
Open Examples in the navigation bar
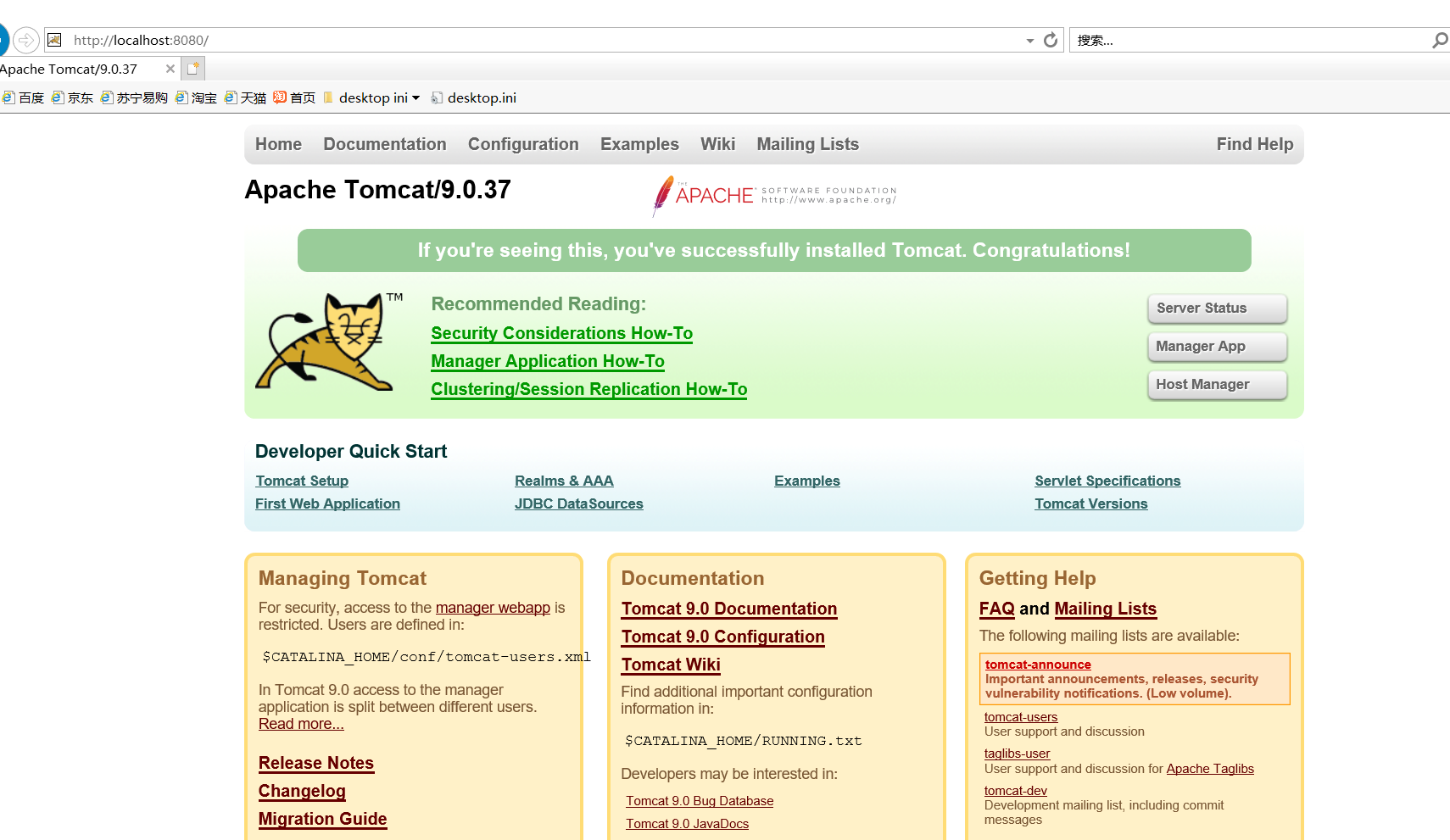[639, 144]
